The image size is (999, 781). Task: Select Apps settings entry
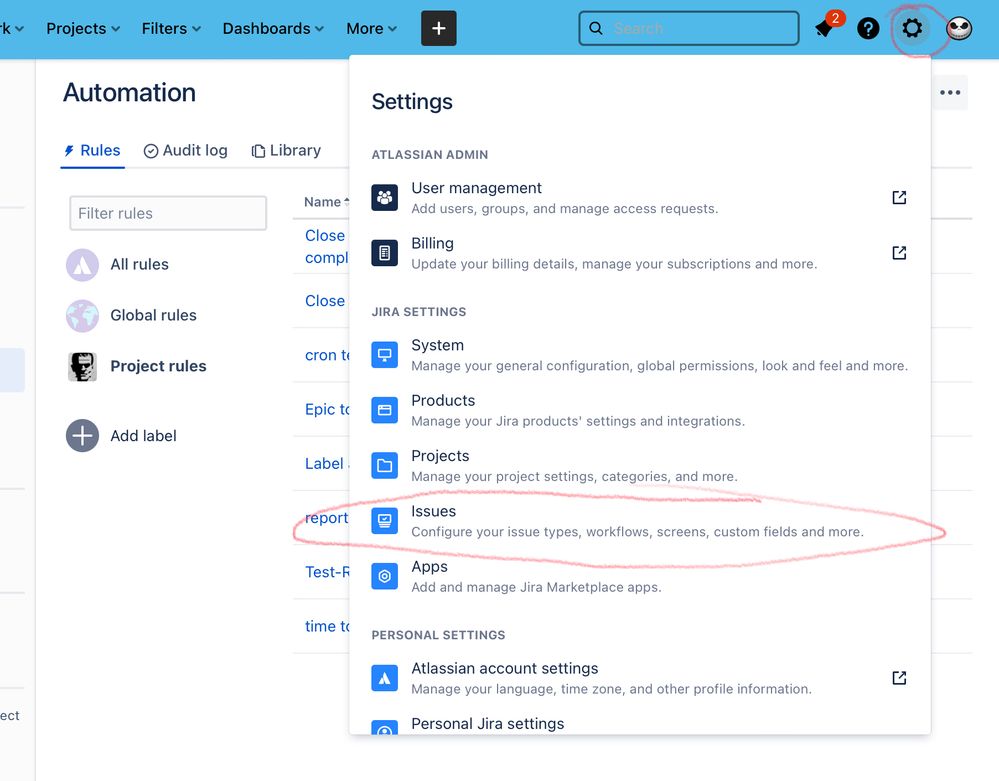point(639,577)
